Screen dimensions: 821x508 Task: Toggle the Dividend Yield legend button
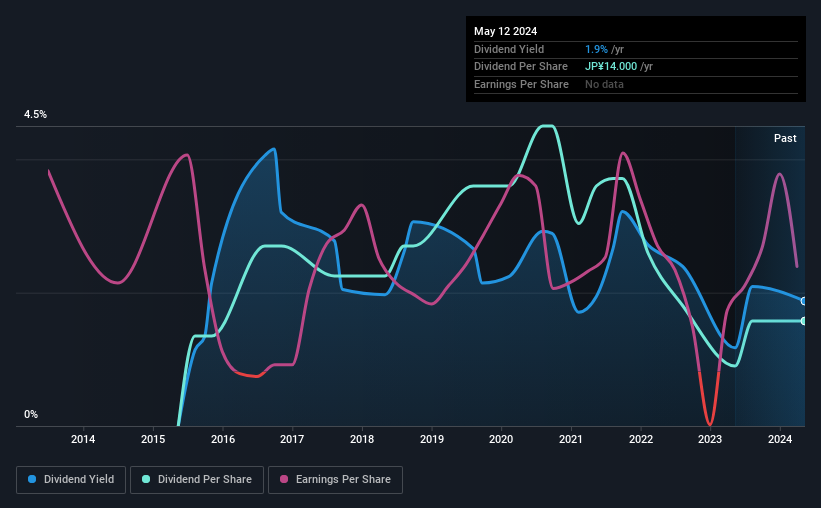(x=71, y=480)
